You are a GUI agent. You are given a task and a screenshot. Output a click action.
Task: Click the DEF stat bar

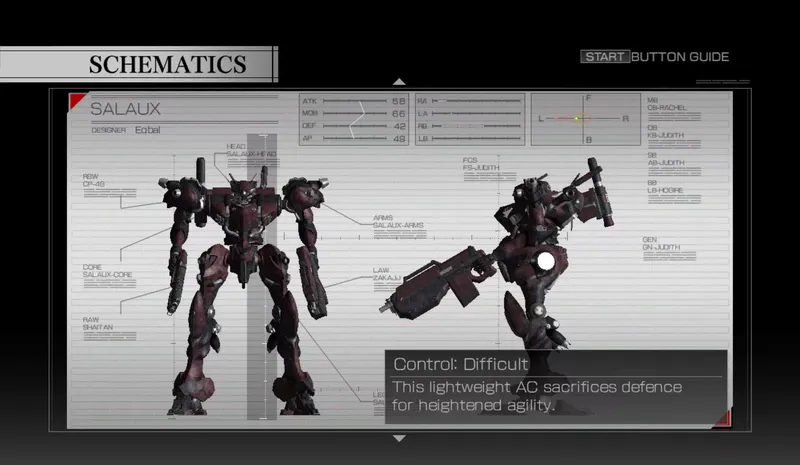coord(355,126)
